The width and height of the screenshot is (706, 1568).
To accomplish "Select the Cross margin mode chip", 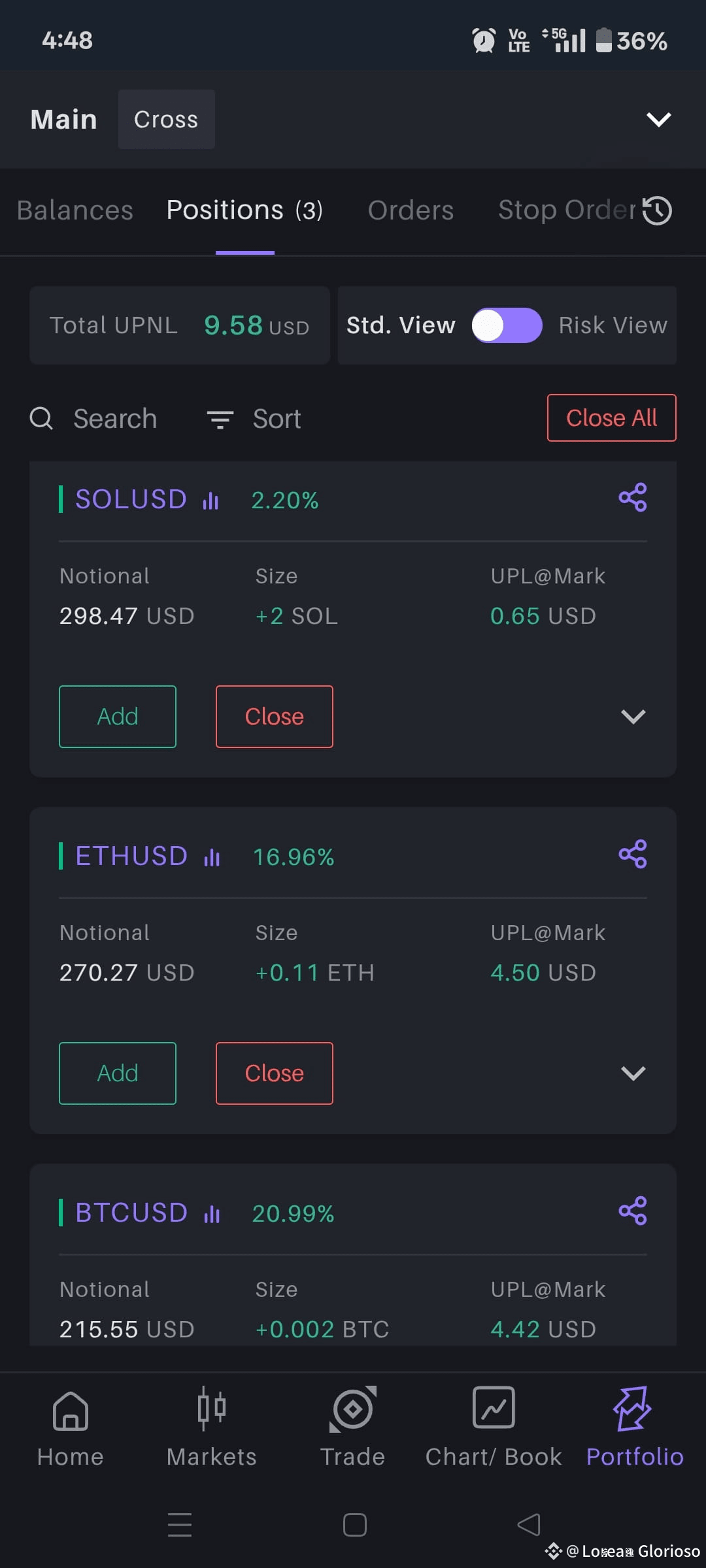I will point(166,120).
